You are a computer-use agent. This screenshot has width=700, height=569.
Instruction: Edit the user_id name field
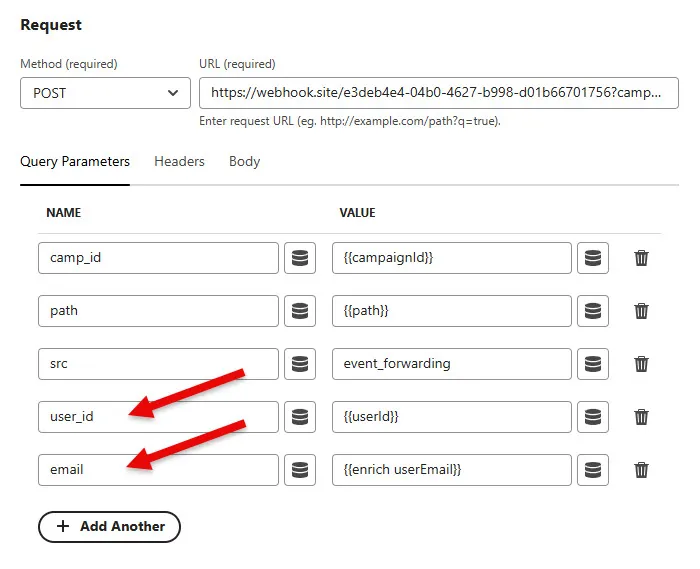click(158, 417)
